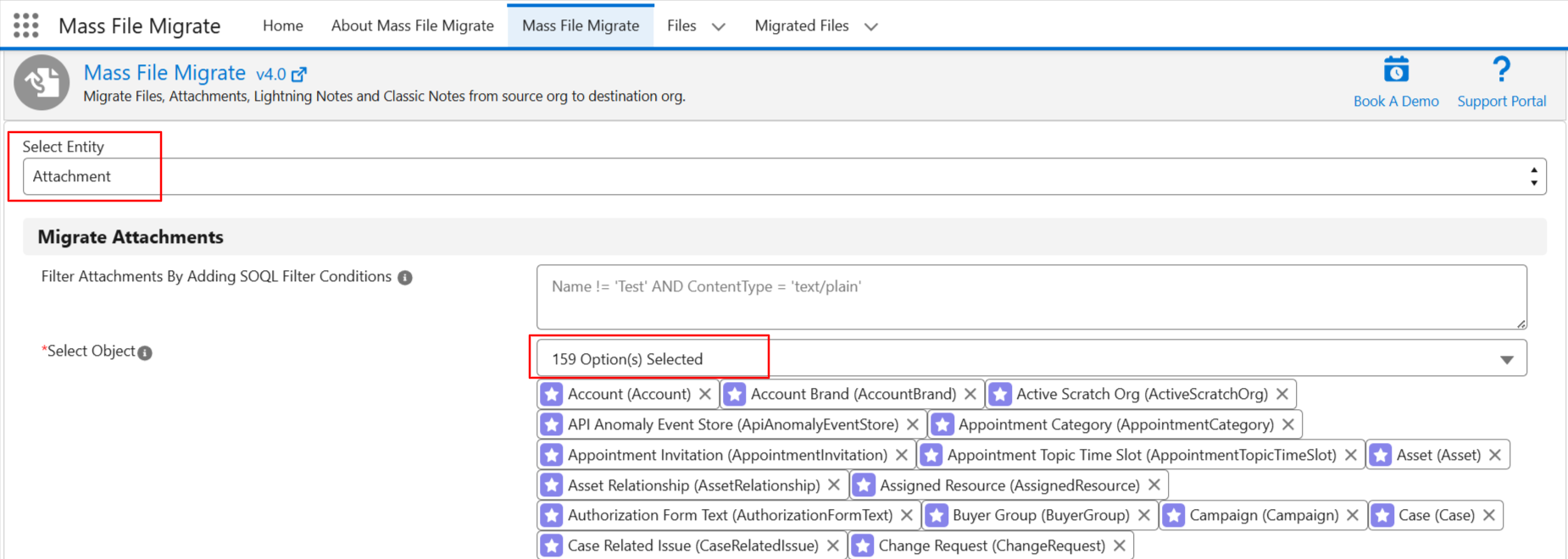Click the API Anomaly Event Store pill label

click(x=733, y=424)
